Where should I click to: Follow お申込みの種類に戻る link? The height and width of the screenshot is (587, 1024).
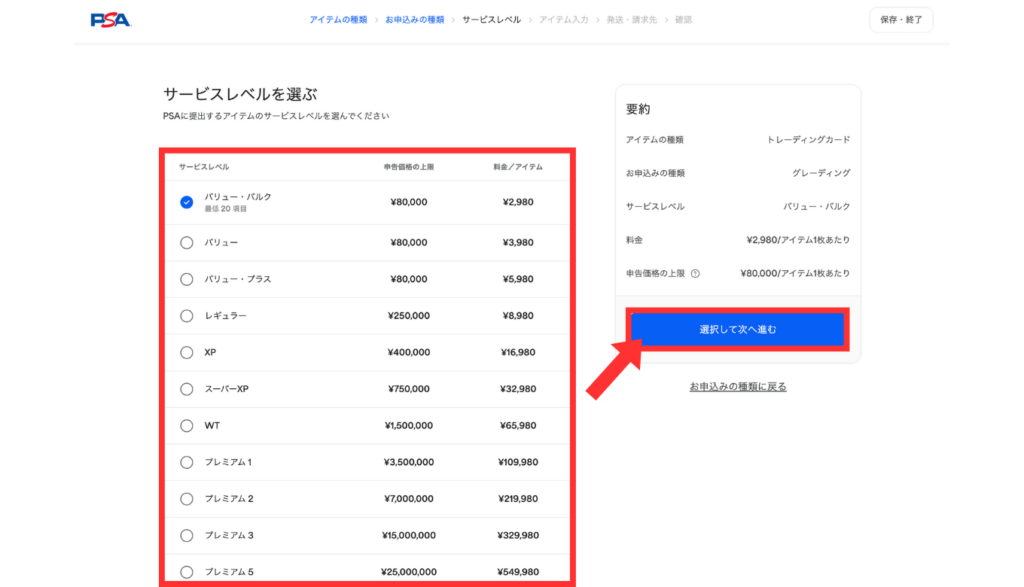(738, 387)
